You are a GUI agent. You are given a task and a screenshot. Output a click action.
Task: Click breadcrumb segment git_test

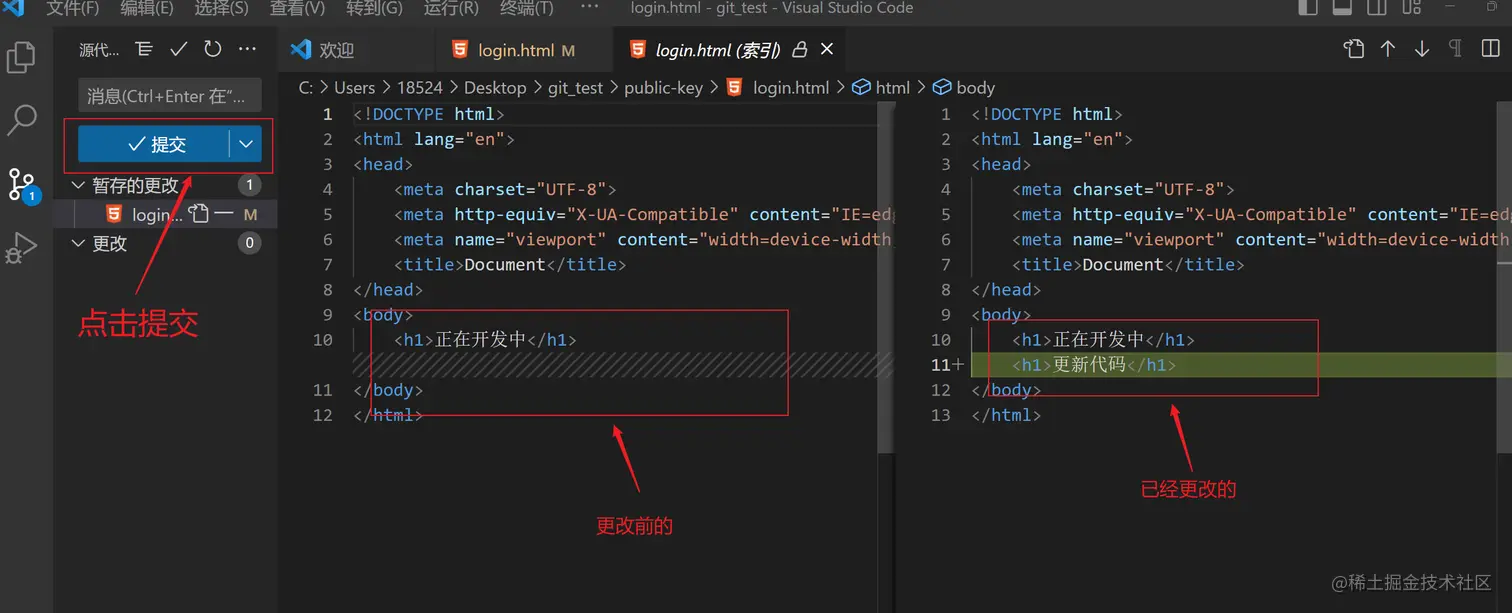click(575, 88)
